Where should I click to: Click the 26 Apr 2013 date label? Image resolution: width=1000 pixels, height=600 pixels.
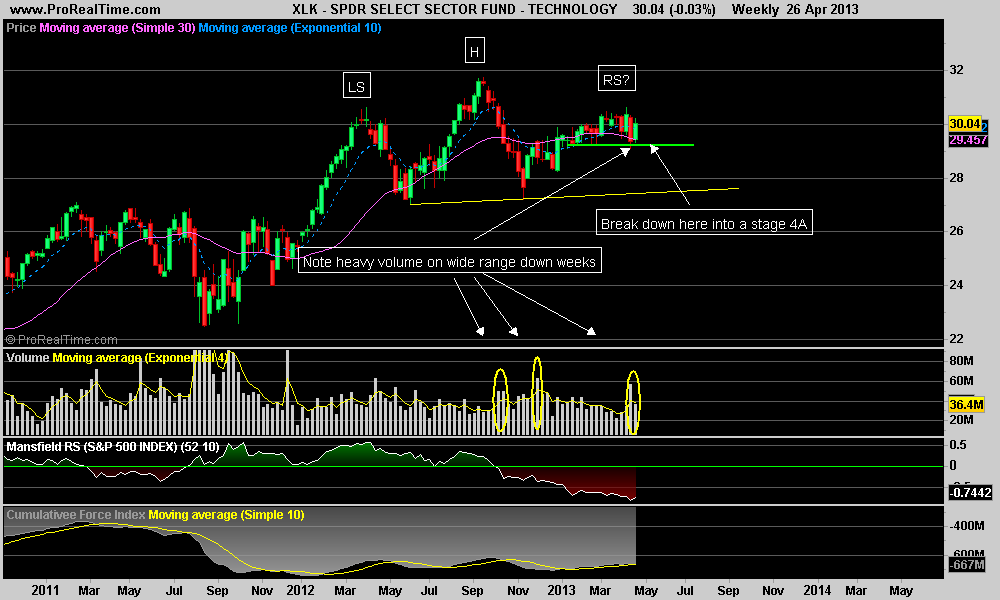click(x=822, y=10)
